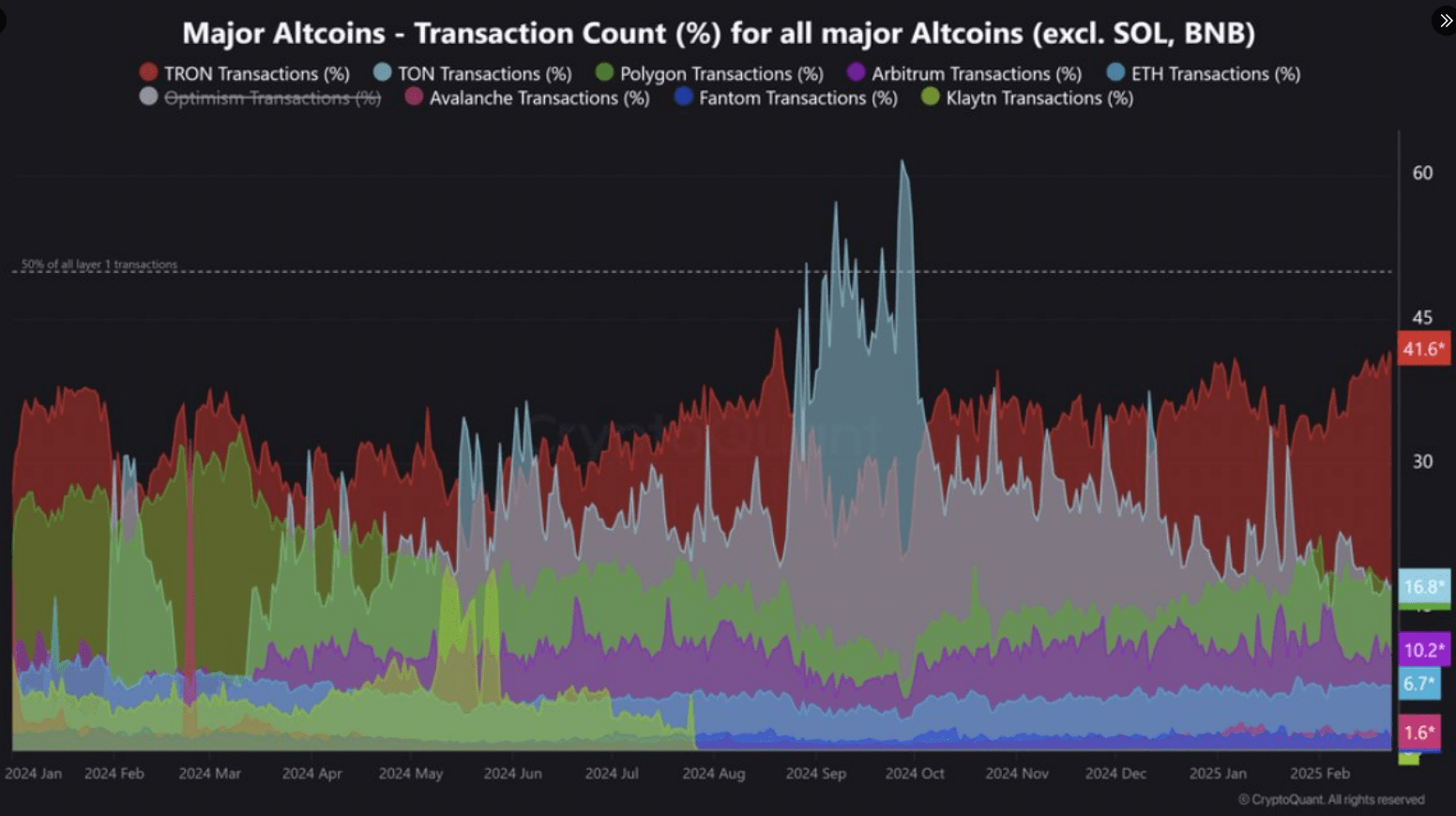Re-enable the struck-through Optimism Transactions series

(x=272, y=98)
